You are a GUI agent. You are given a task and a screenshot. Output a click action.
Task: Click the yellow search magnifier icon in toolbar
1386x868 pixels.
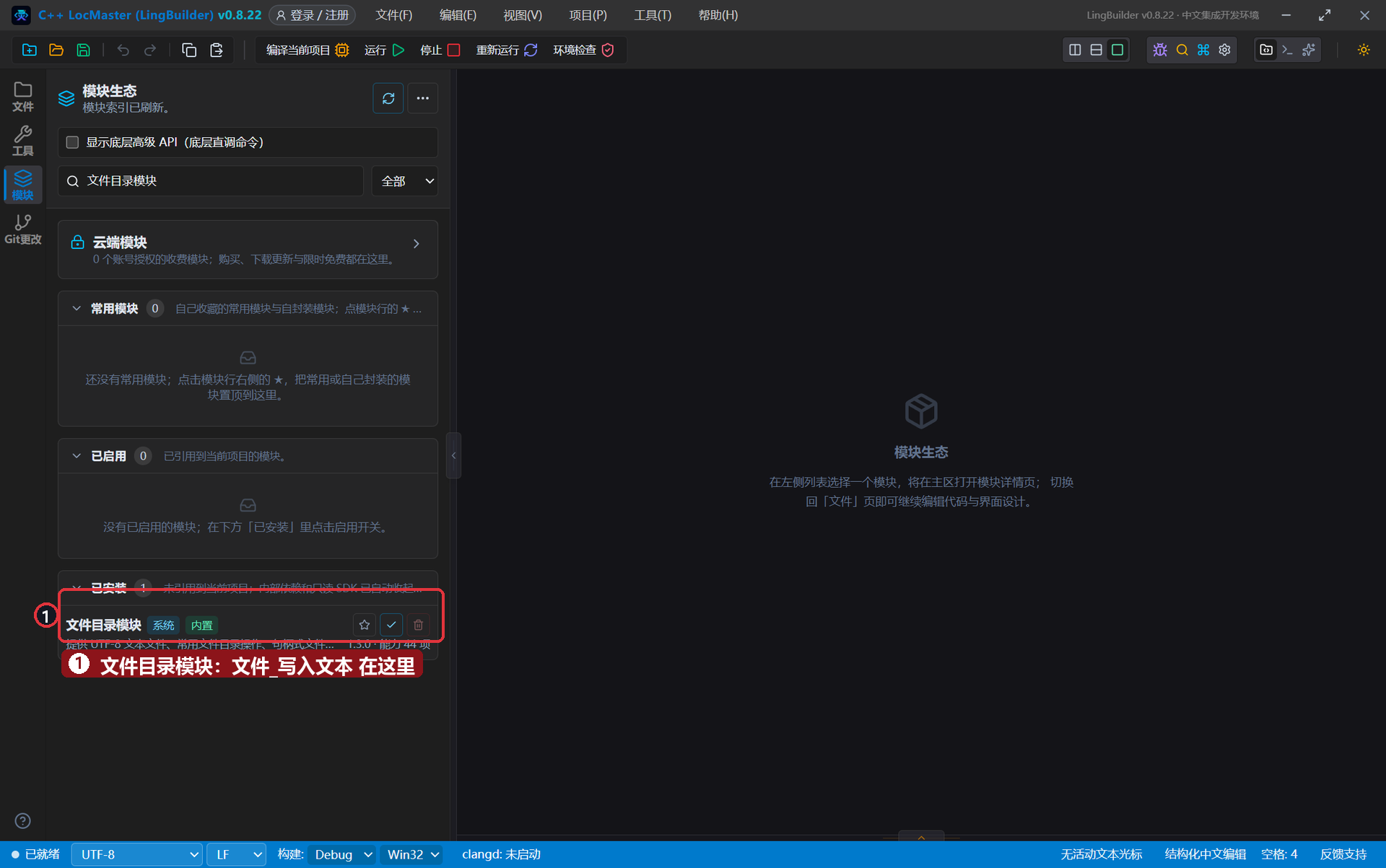click(1182, 50)
